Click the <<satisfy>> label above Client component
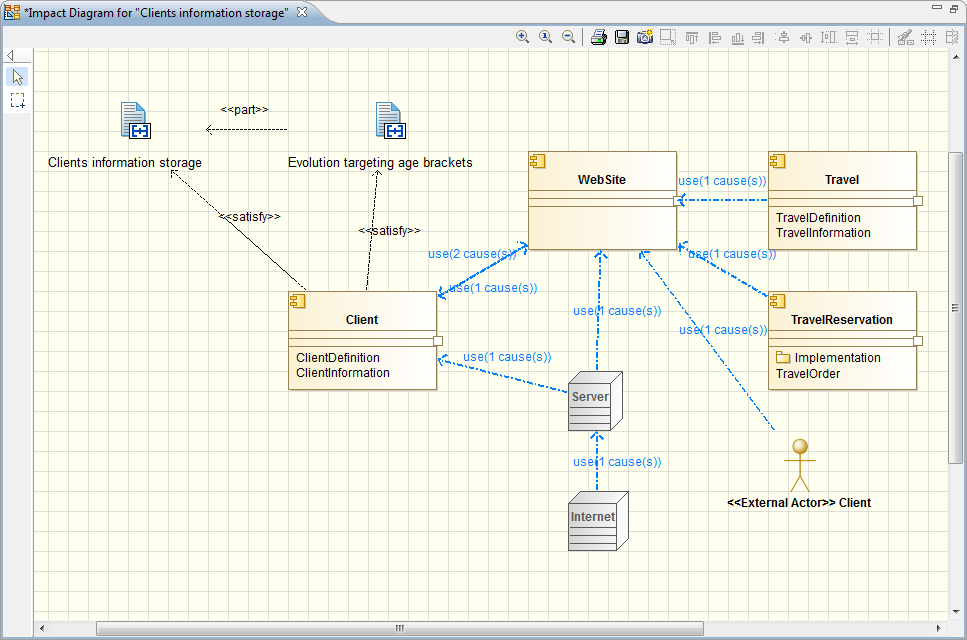The image size is (967, 640). tap(389, 231)
